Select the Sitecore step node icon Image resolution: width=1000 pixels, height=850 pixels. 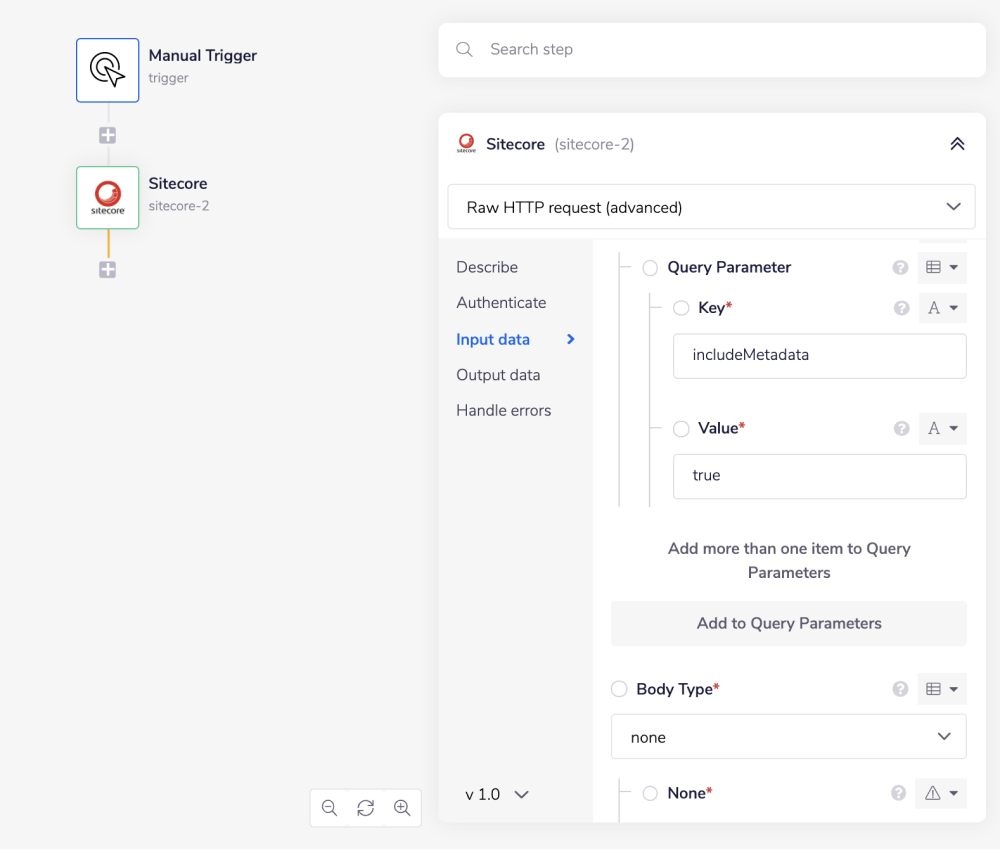coord(108,198)
